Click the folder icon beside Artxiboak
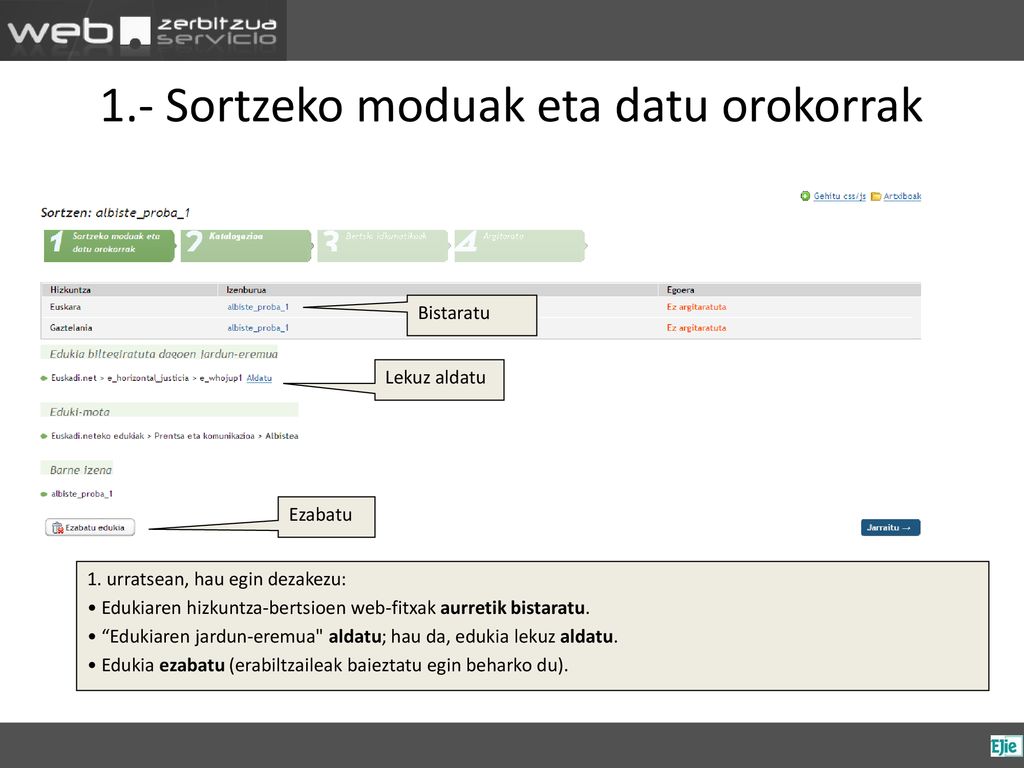1024x768 pixels. pos(876,196)
